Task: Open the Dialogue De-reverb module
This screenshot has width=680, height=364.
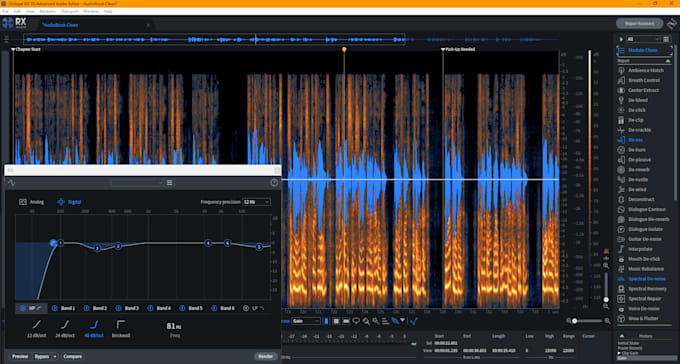Action: [643, 220]
